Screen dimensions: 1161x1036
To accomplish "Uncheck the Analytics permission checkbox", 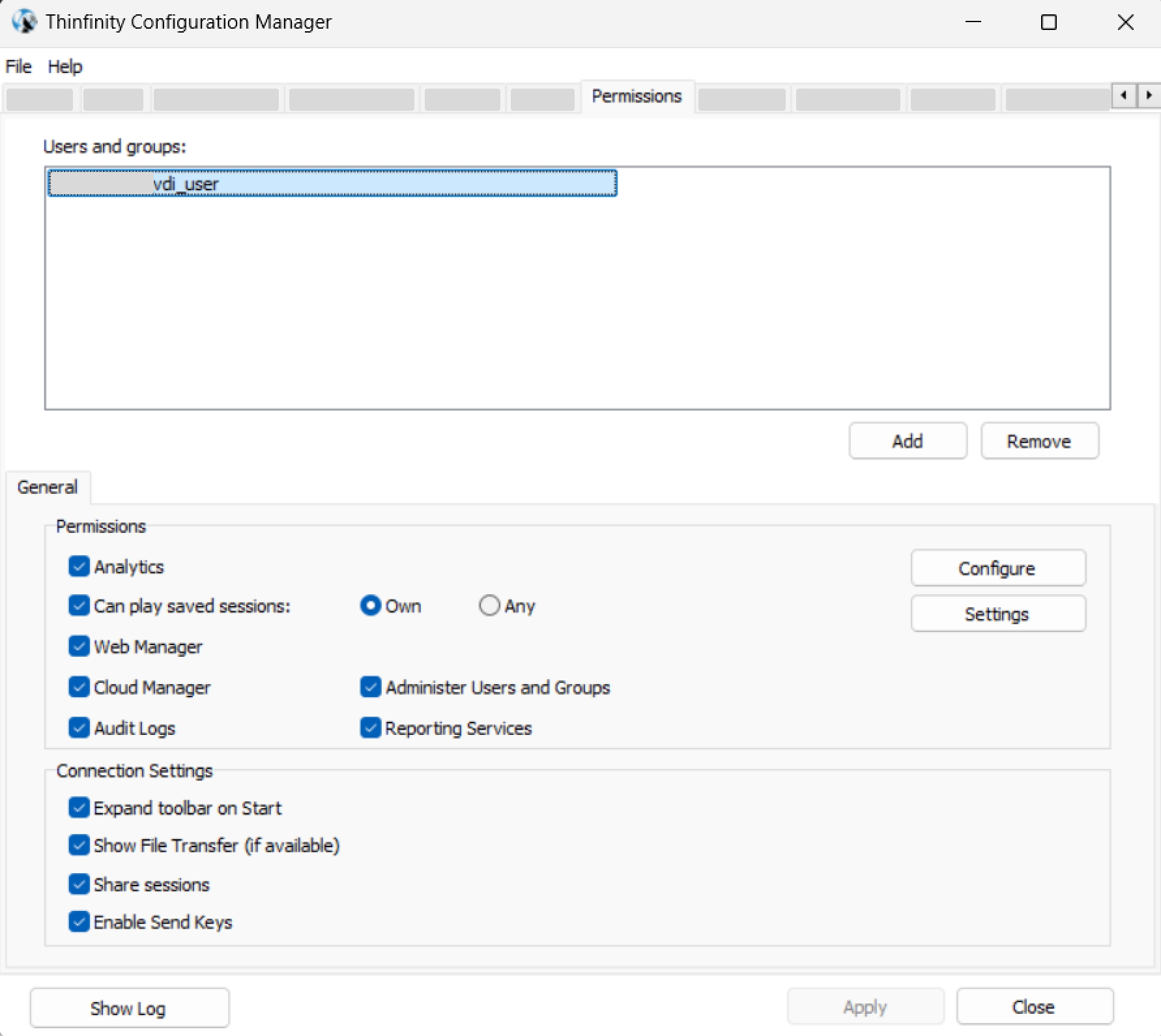I will coord(79,566).
